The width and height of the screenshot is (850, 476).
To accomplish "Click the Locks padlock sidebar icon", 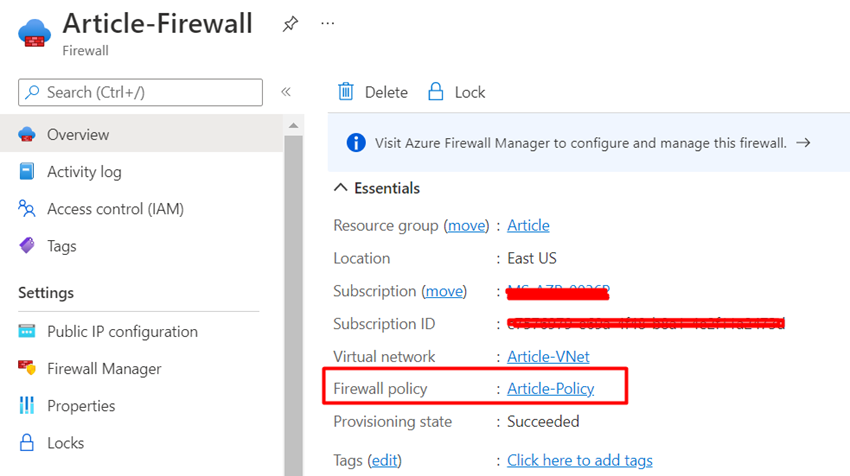I will (27, 442).
